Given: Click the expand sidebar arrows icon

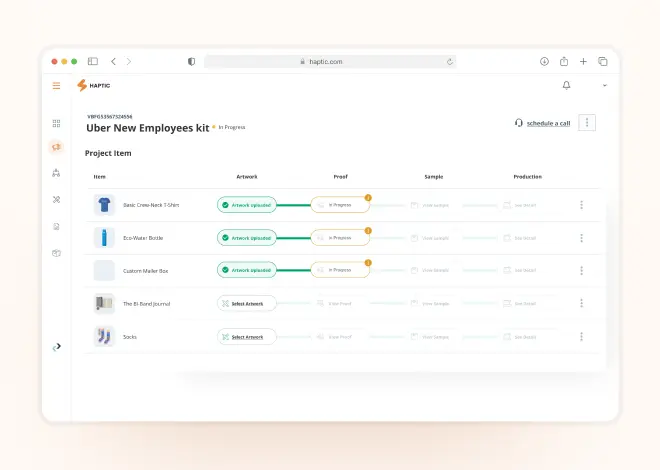Looking at the screenshot, I should [x=56, y=347].
